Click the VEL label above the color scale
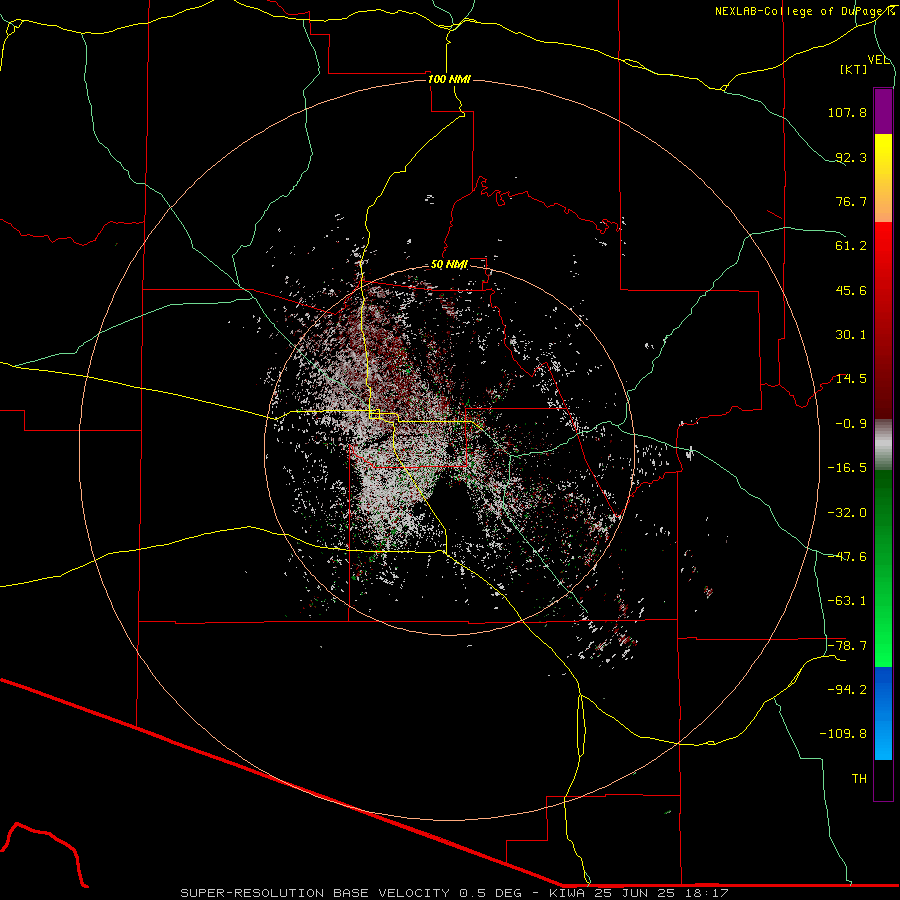 (x=879, y=60)
